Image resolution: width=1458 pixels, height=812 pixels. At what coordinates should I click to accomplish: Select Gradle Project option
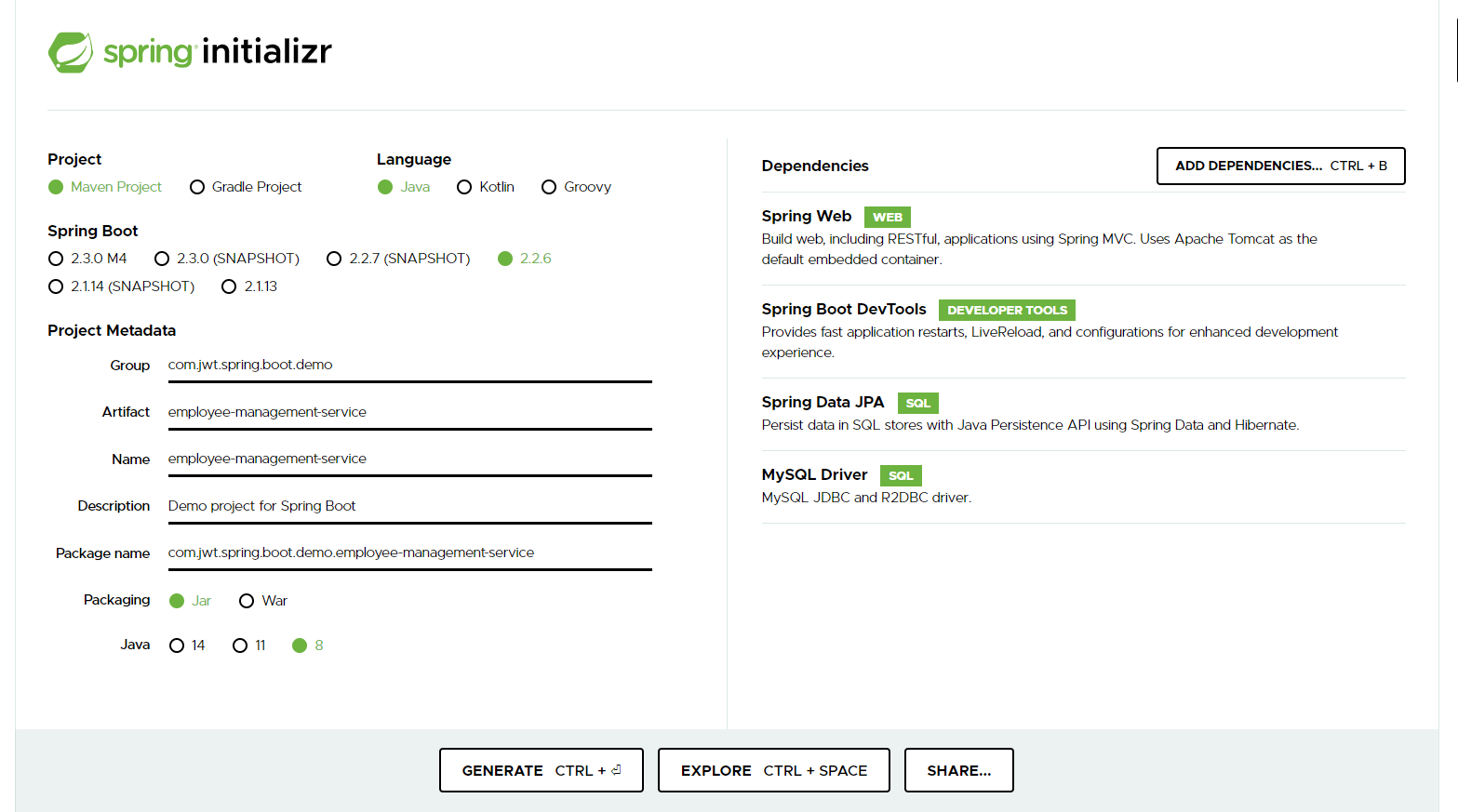pyautogui.click(x=196, y=187)
